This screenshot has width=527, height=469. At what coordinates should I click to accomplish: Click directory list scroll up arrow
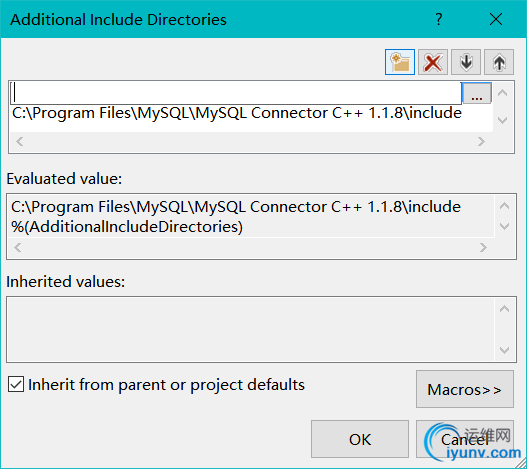tap(502, 93)
